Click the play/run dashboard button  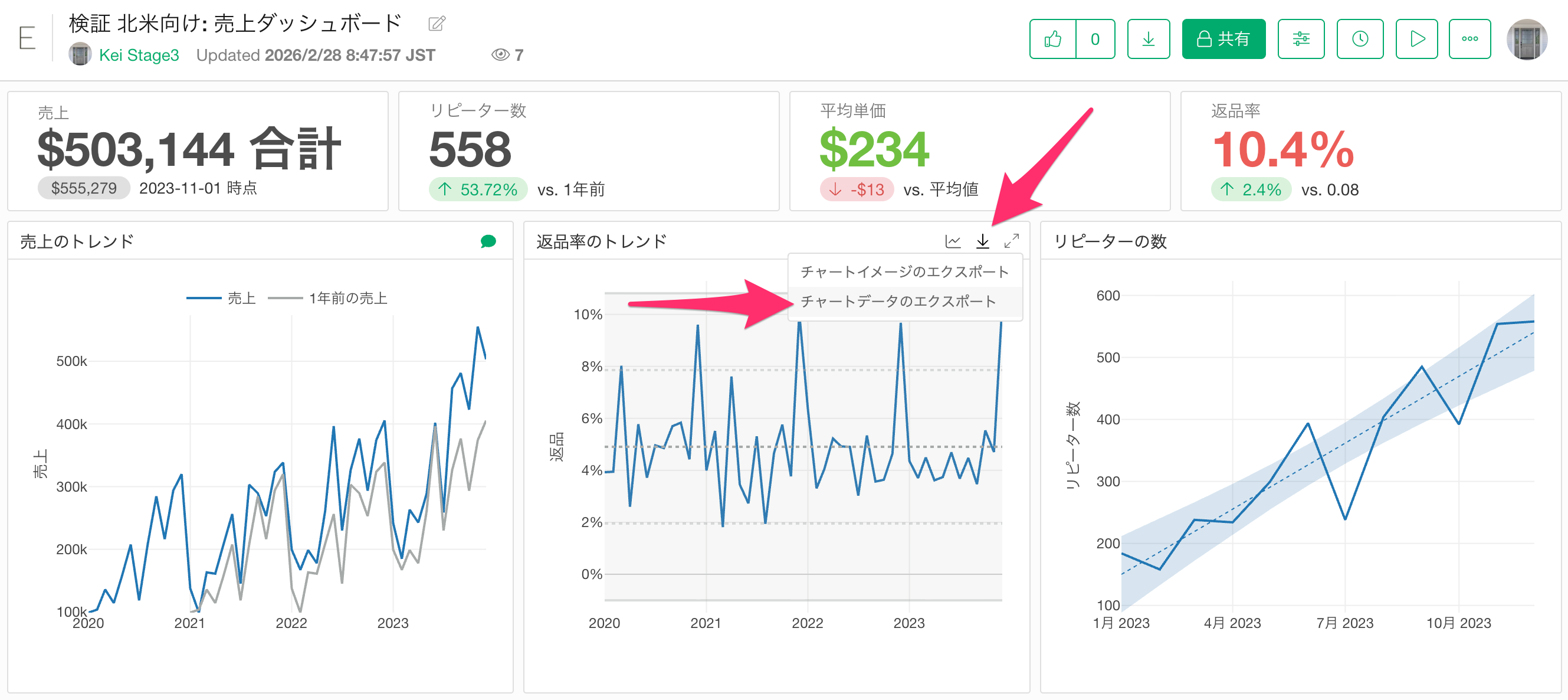(1416, 39)
